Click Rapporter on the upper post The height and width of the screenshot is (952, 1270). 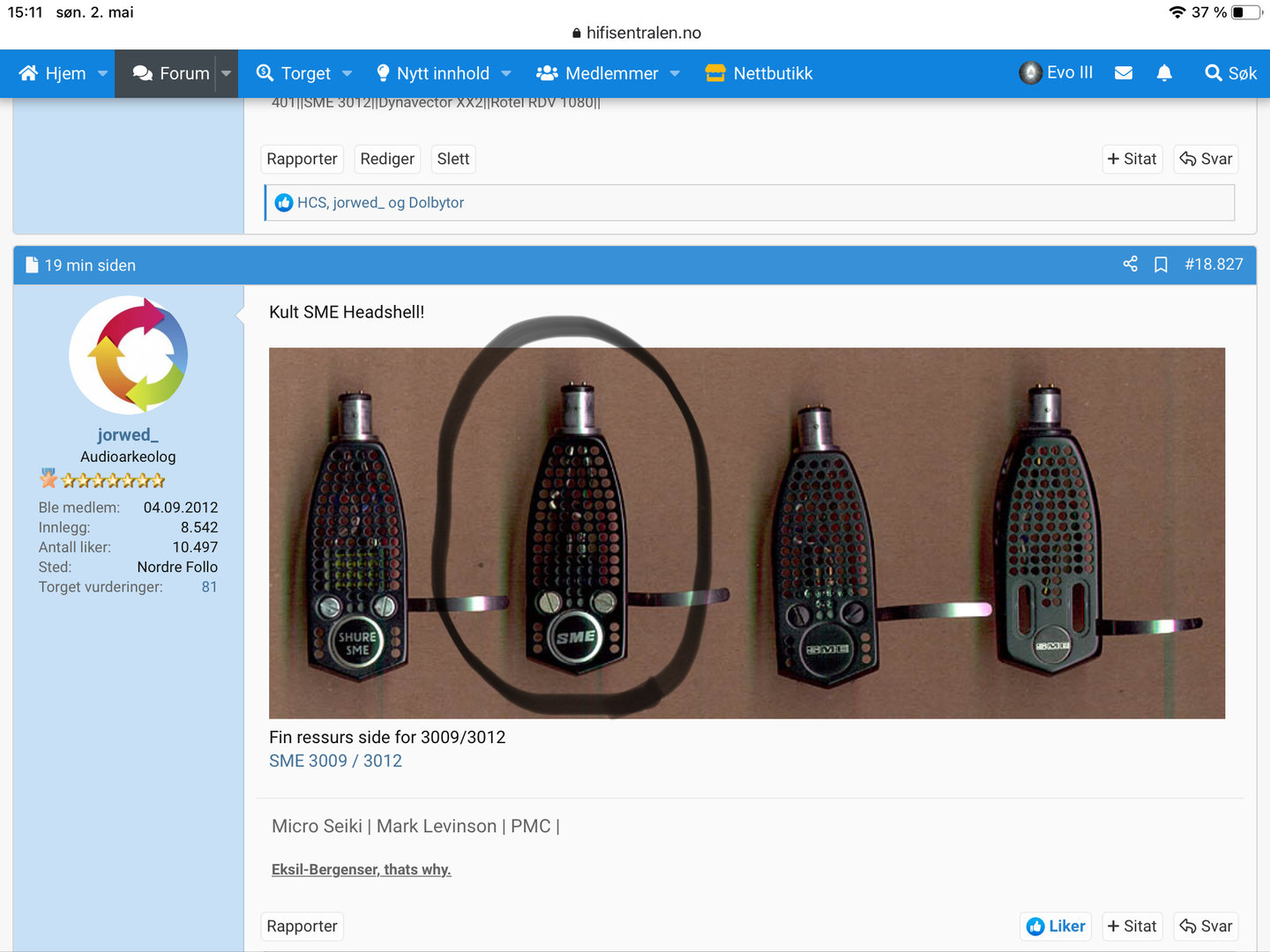click(x=302, y=159)
